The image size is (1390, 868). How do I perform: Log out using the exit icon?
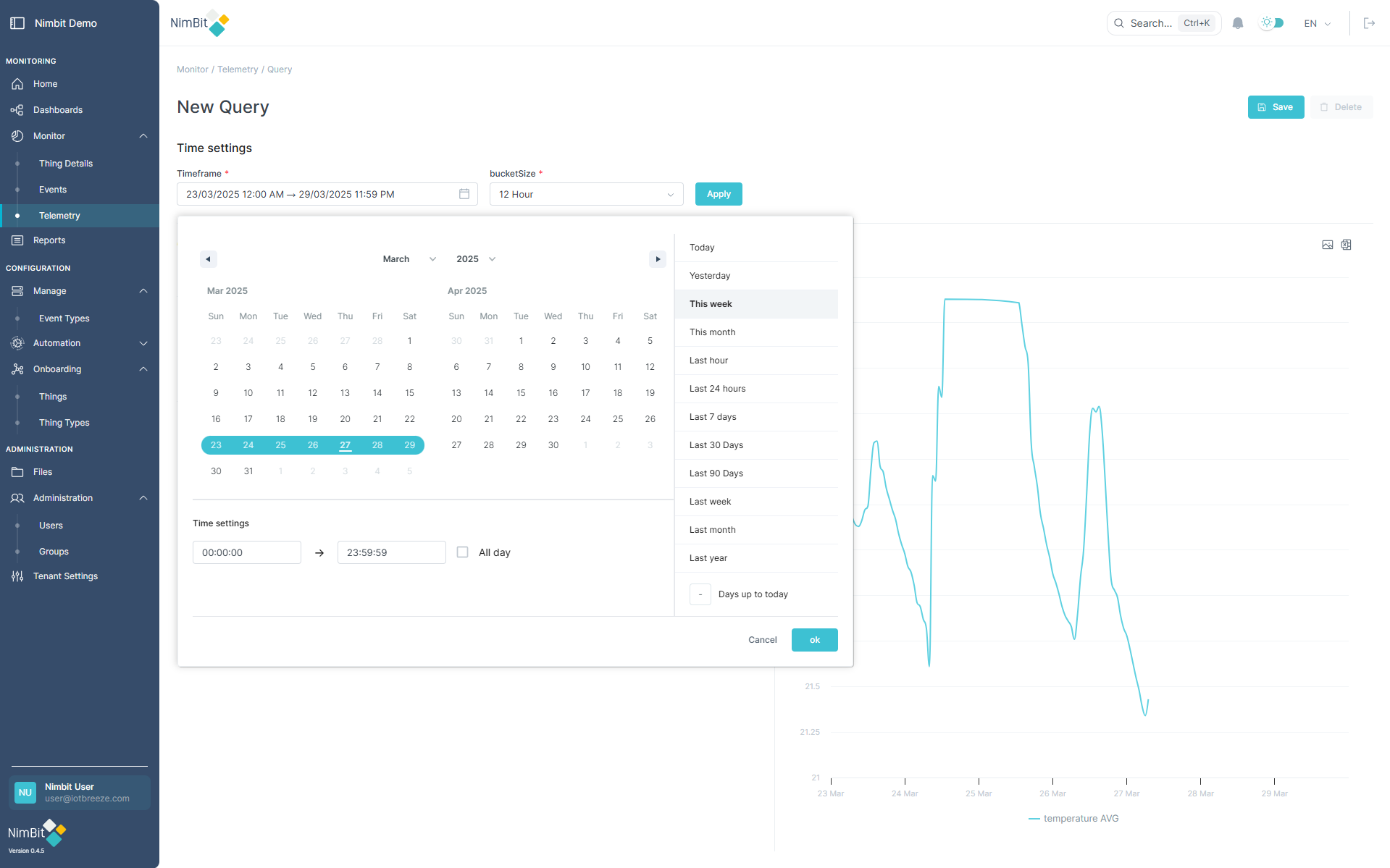(1370, 23)
